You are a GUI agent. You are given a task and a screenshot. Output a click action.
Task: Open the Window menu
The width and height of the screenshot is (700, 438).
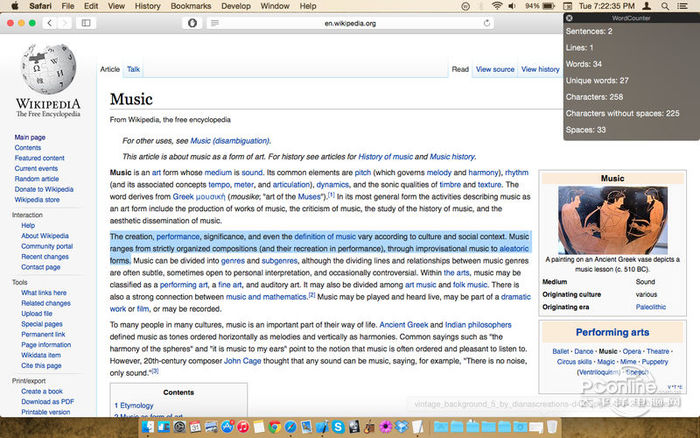pos(275,6)
